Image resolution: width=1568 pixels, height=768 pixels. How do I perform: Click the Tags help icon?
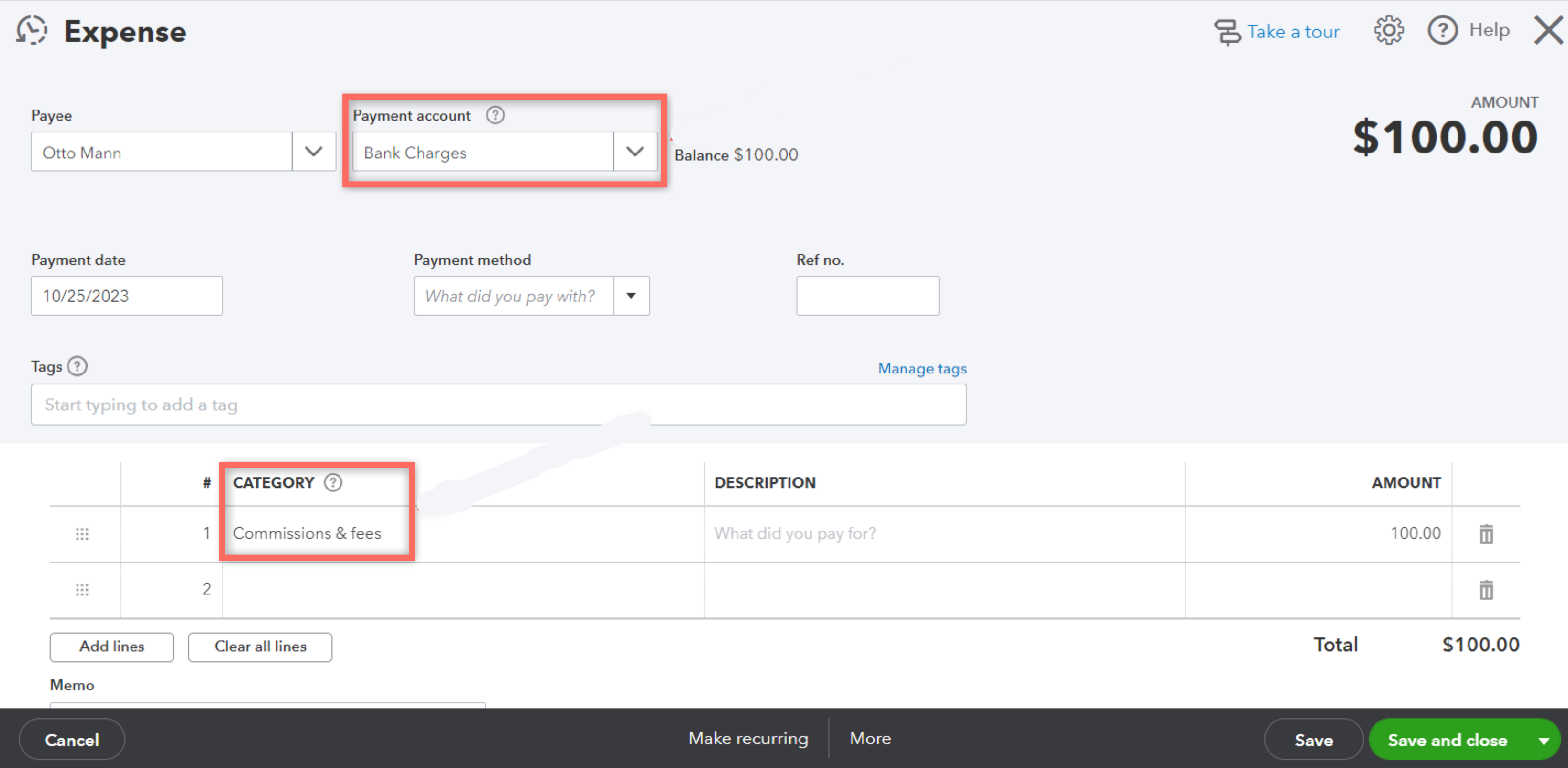point(77,366)
